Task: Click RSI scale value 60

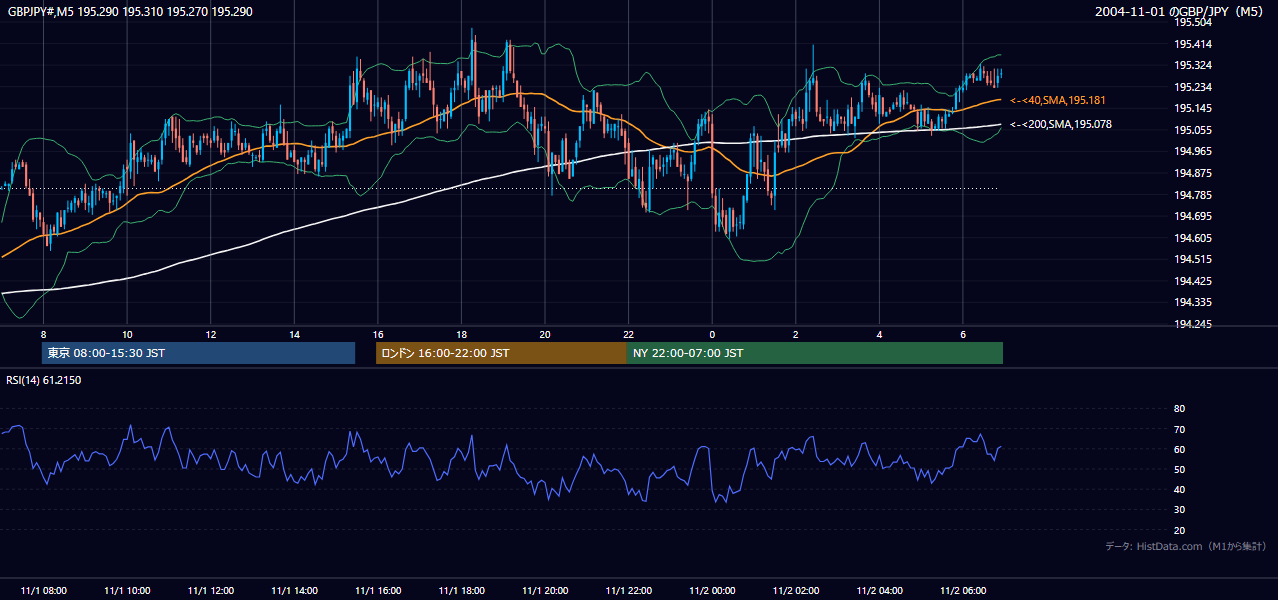Action: click(x=1179, y=449)
